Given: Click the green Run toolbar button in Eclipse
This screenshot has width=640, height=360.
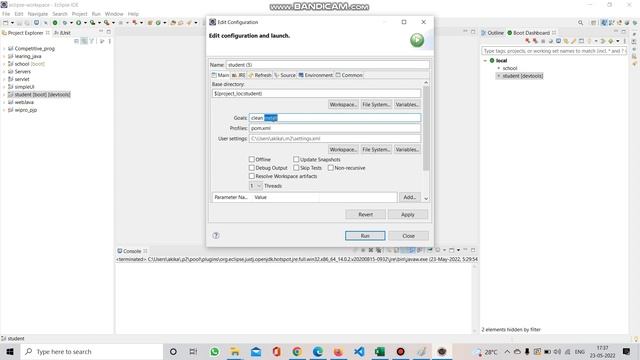Looking at the screenshot, I should [78, 23].
